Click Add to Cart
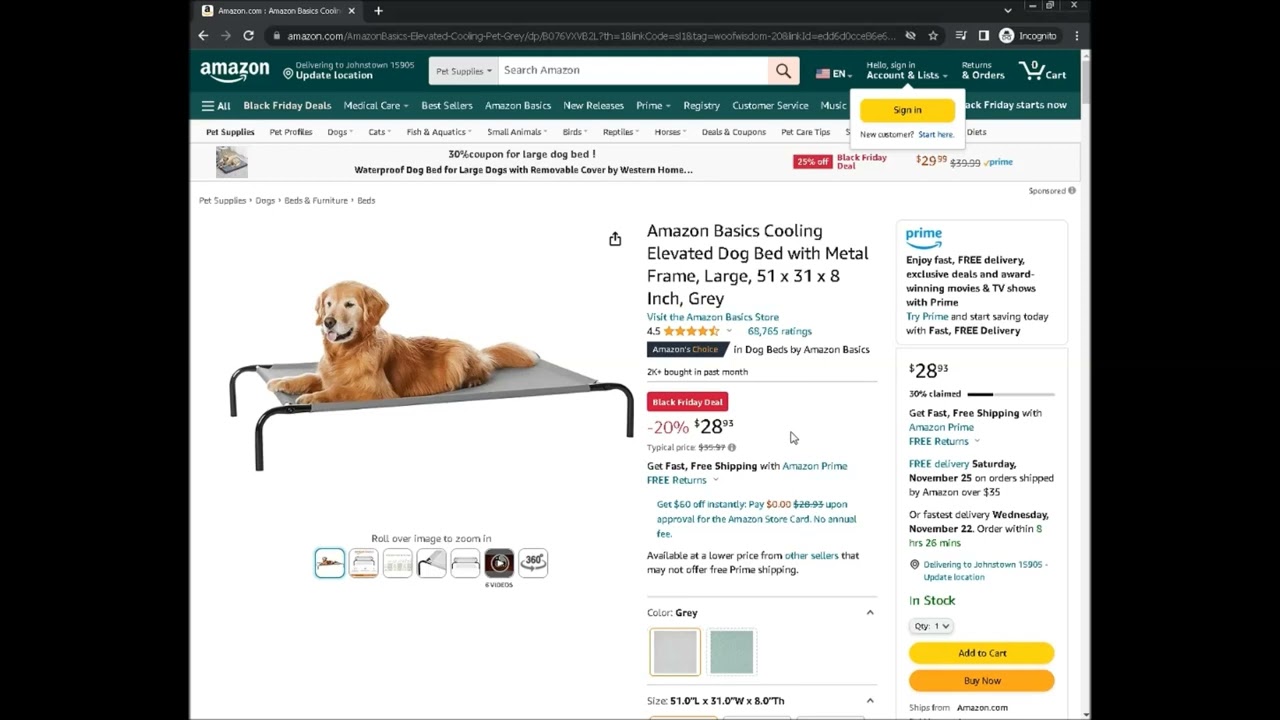 981,653
